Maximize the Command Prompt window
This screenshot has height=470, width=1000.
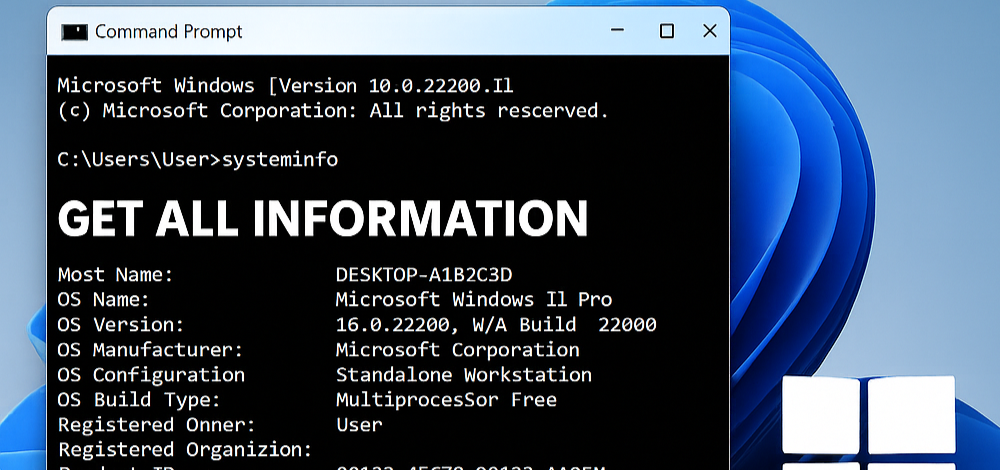pyautogui.click(x=666, y=32)
